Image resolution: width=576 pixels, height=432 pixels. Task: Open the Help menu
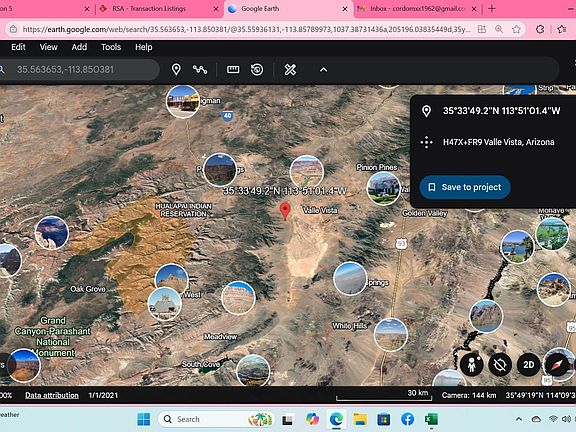pos(144,47)
